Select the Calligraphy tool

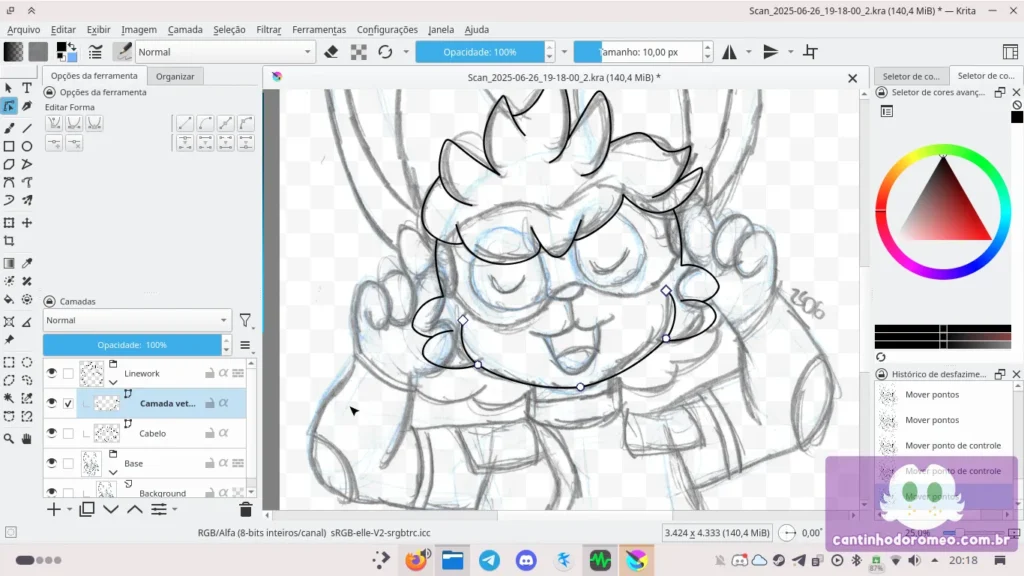[x=27, y=106]
